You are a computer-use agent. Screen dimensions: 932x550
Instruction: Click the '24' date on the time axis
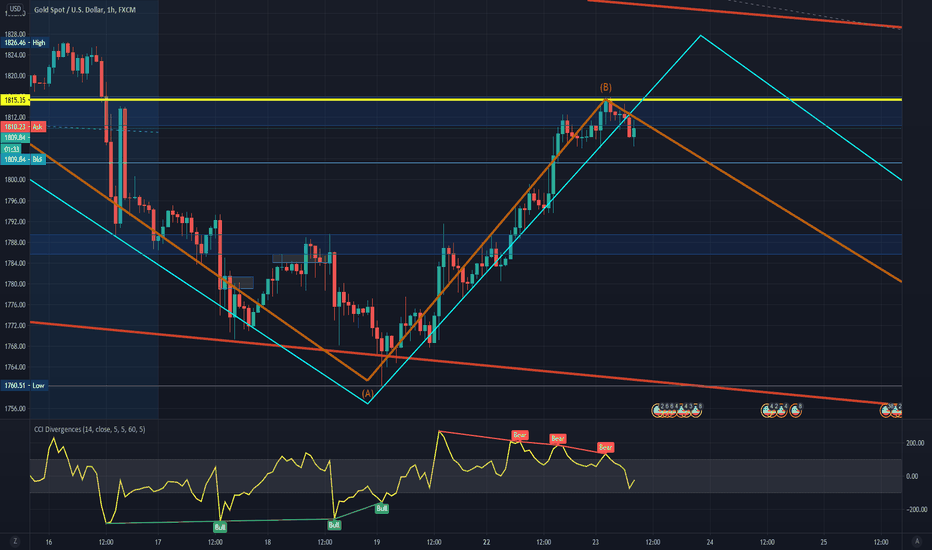pyautogui.click(x=710, y=542)
